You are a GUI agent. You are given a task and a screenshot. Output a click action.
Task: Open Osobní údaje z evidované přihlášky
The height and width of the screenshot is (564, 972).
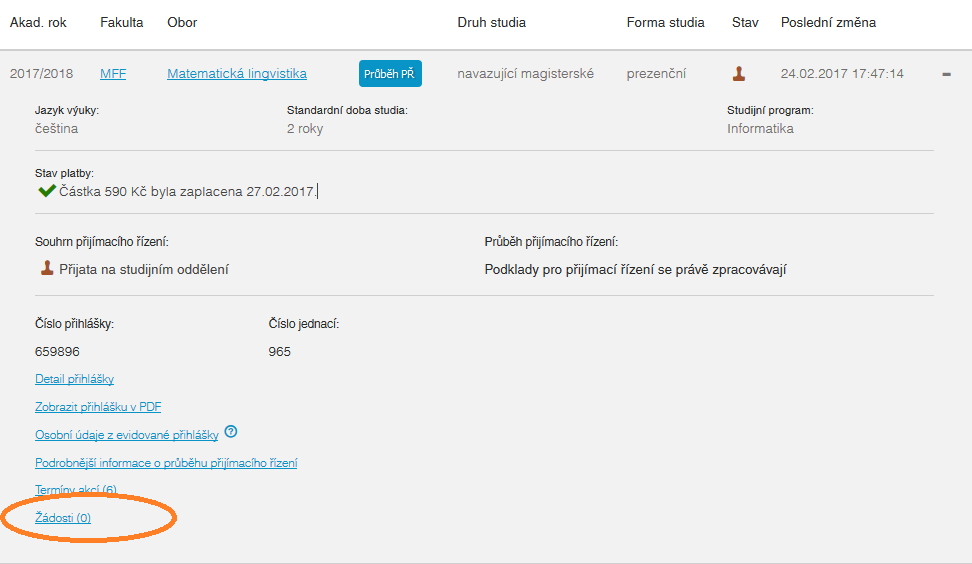(x=127, y=435)
